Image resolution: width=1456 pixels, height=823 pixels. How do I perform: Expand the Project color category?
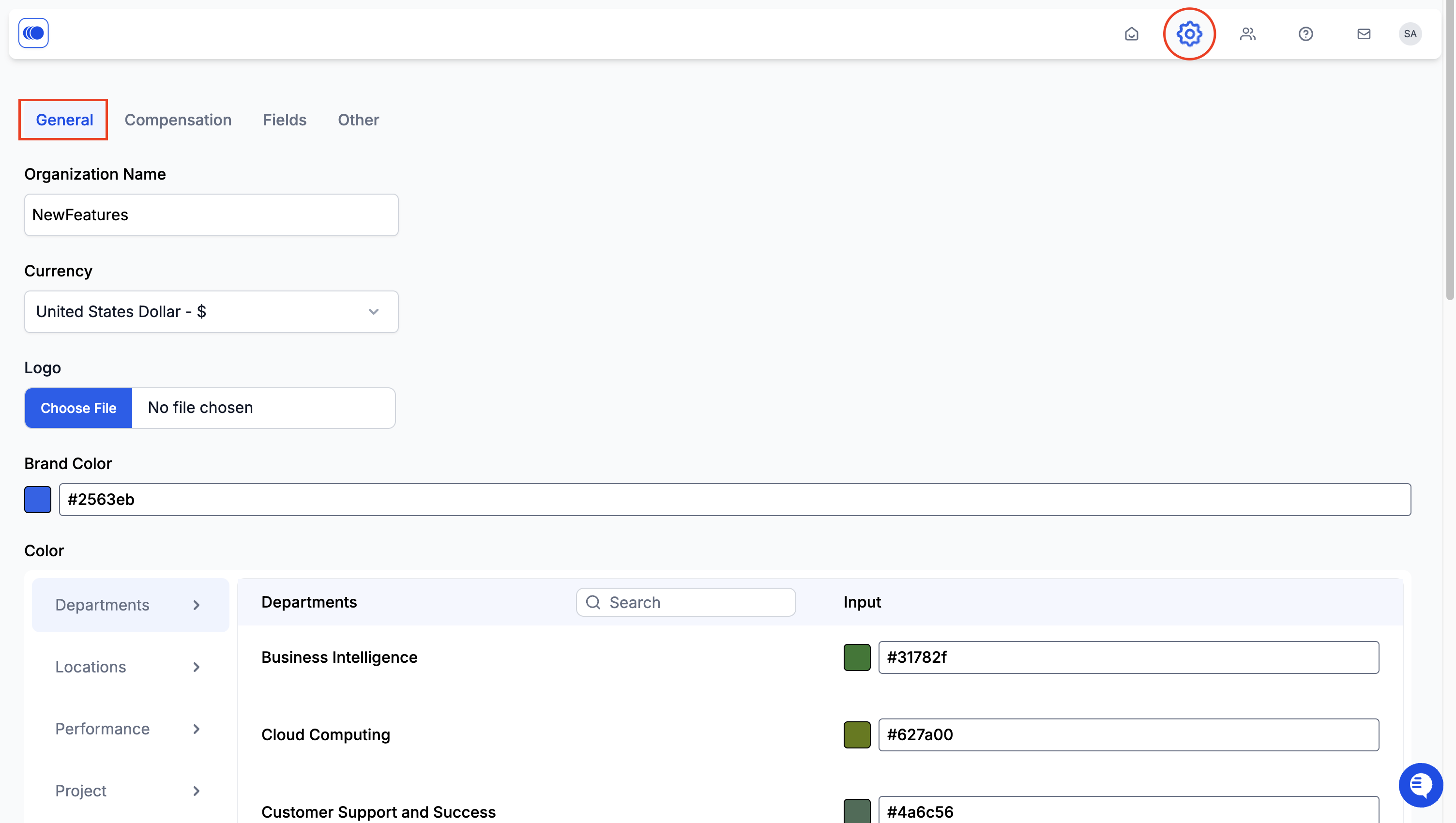click(131, 791)
